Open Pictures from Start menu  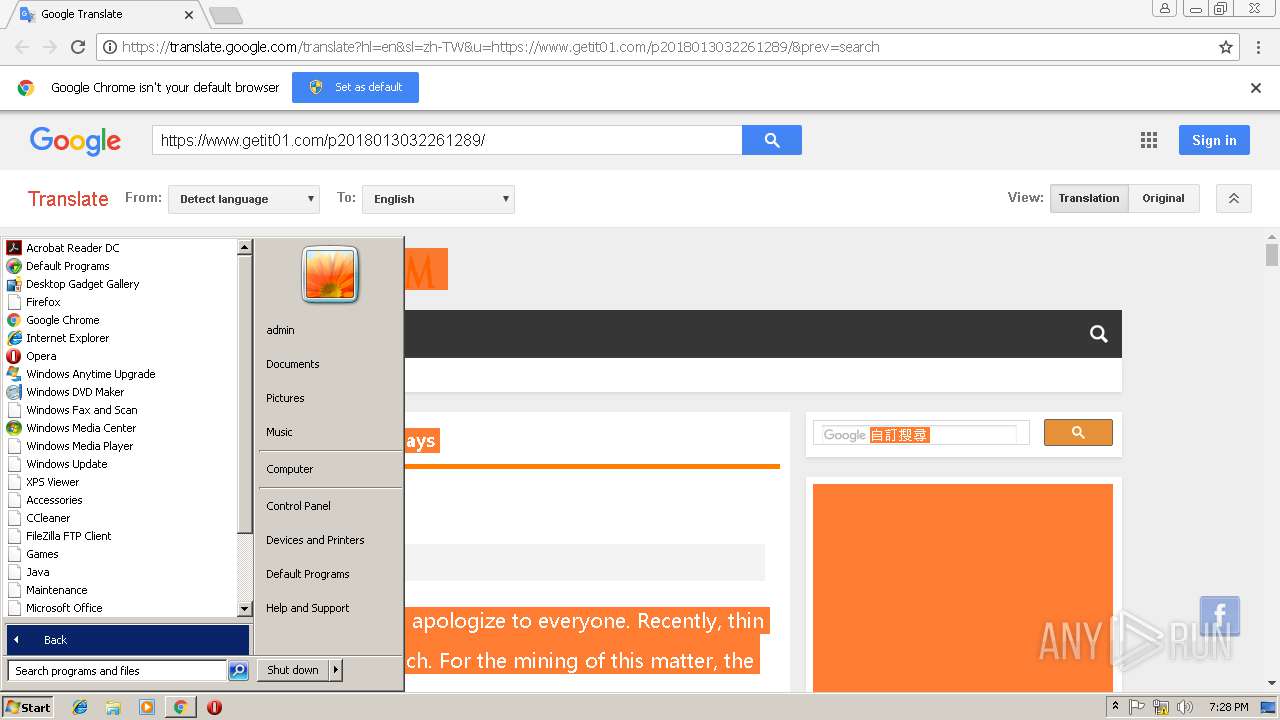coord(285,398)
